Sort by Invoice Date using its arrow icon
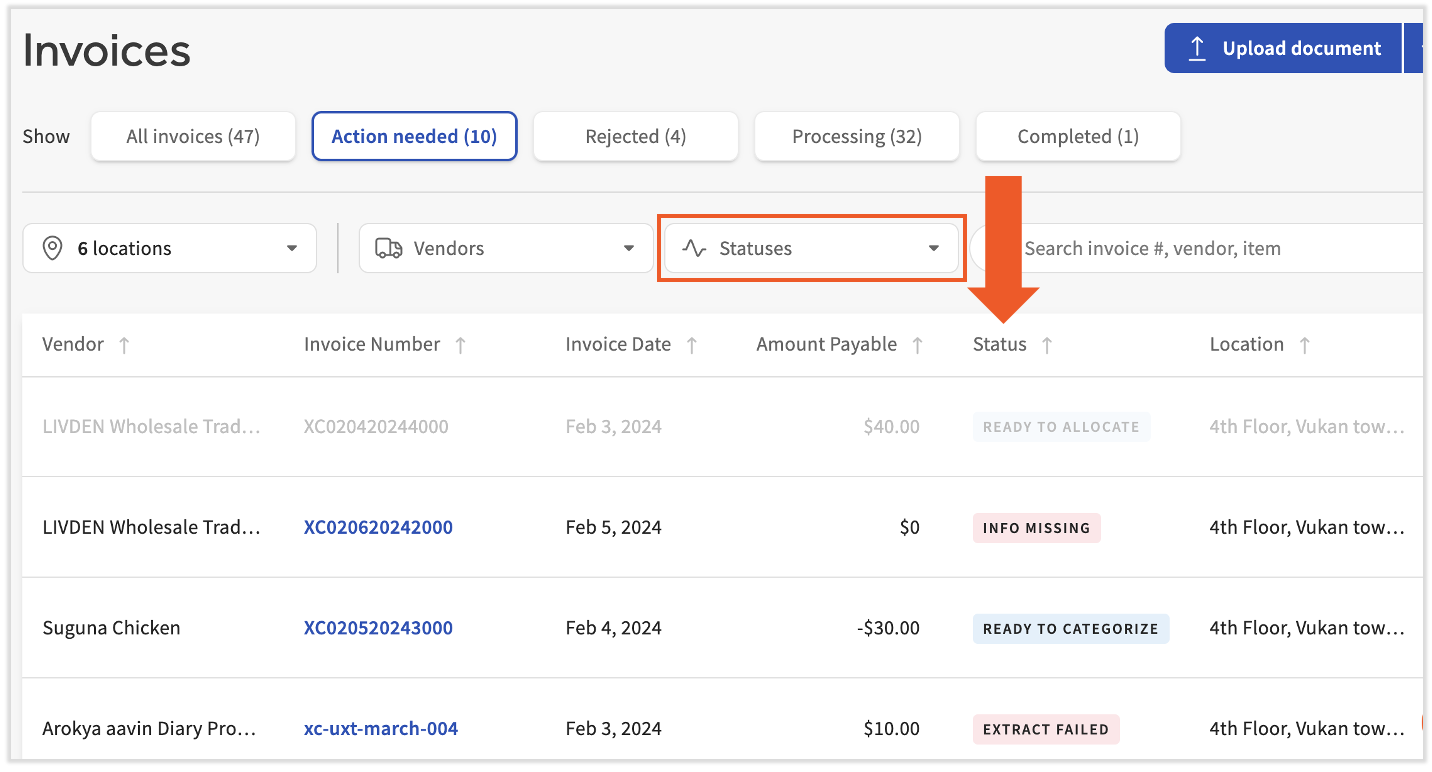 [692, 344]
